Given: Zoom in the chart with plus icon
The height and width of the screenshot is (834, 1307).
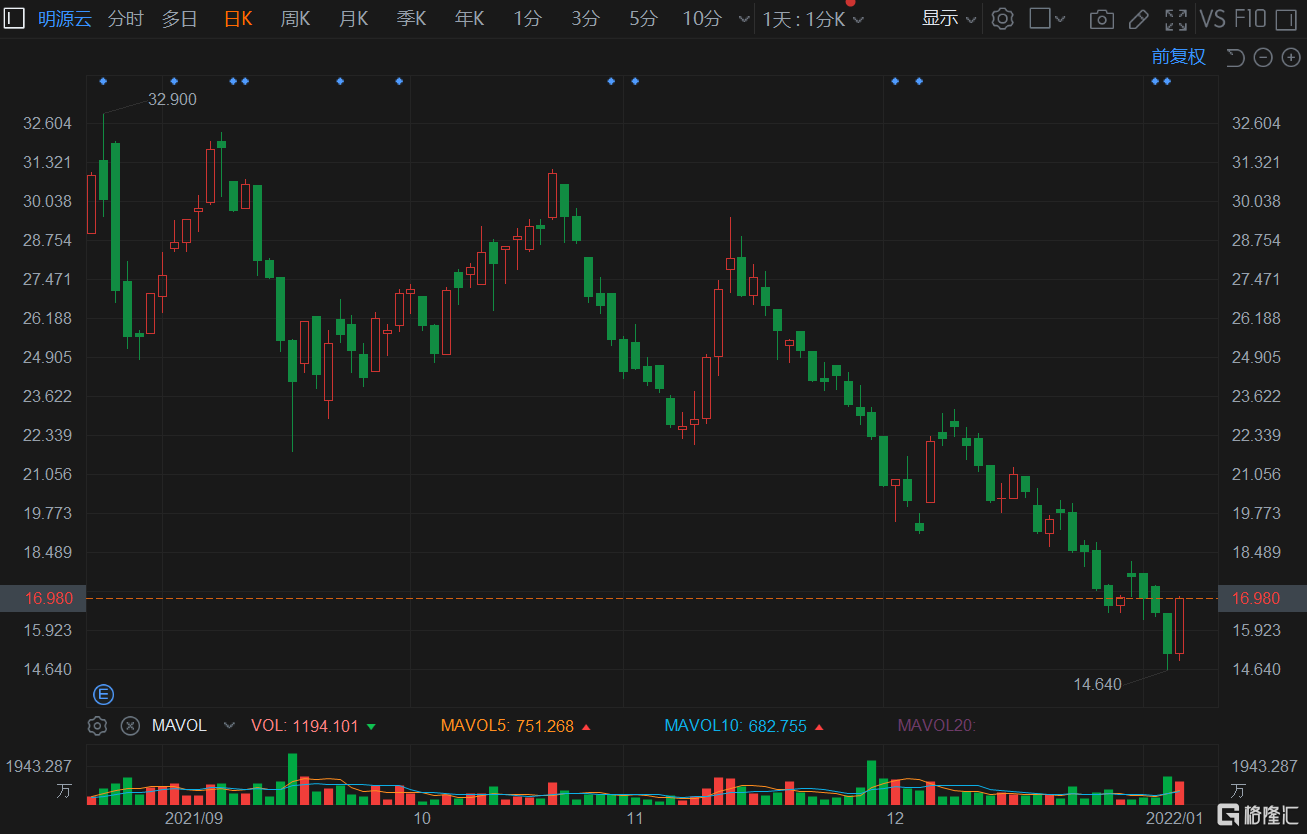Looking at the screenshot, I should coord(1290,58).
